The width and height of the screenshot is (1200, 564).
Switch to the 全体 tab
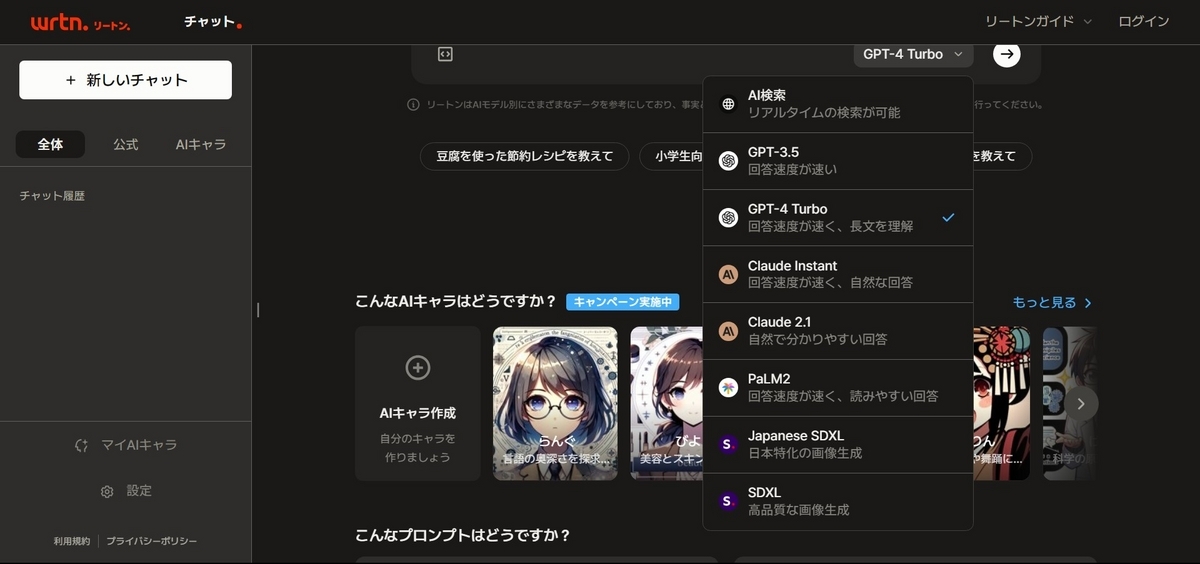click(50, 145)
